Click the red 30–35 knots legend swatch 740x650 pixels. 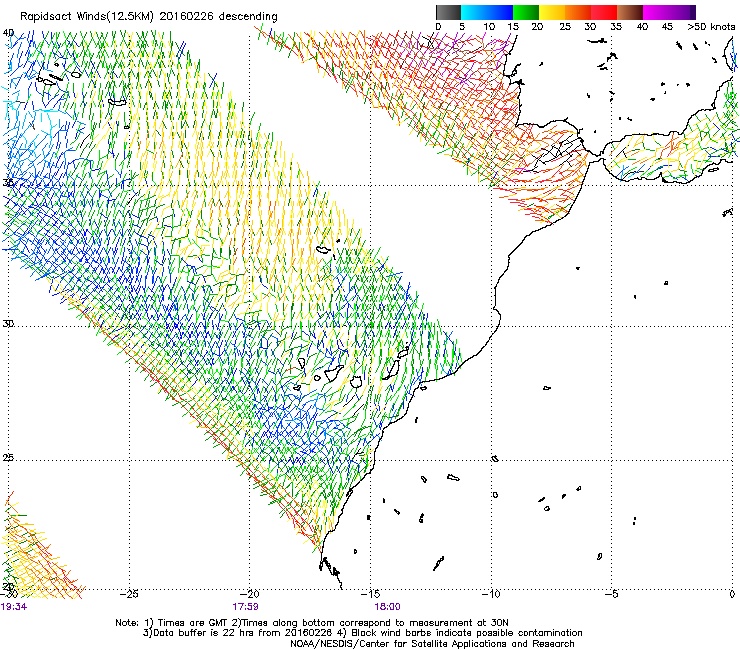point(604,12)
